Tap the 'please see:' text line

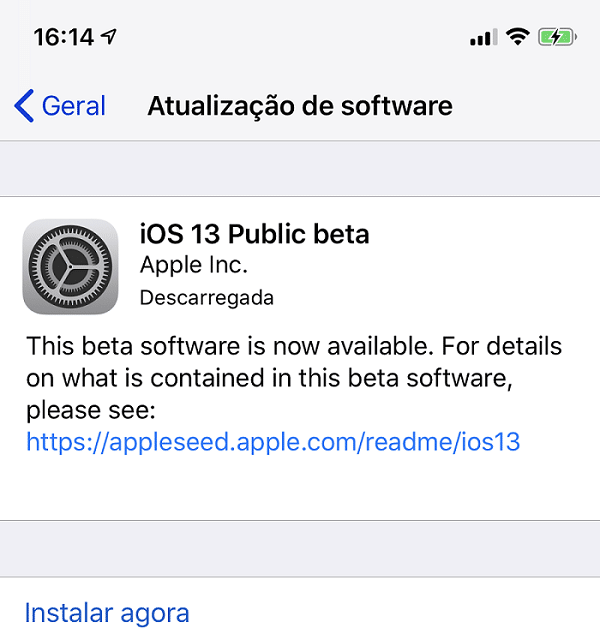point(91,410)
